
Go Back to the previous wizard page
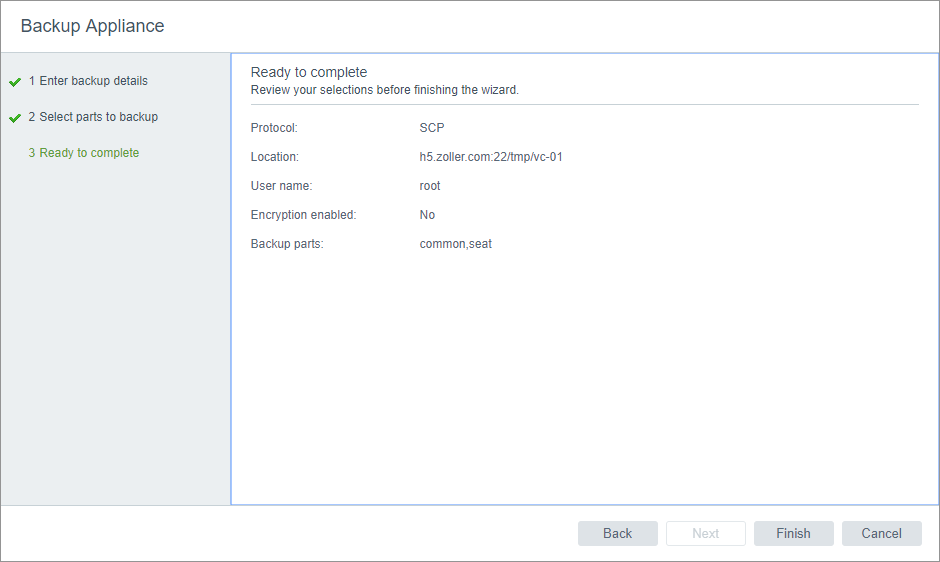[x=617, y=534]
